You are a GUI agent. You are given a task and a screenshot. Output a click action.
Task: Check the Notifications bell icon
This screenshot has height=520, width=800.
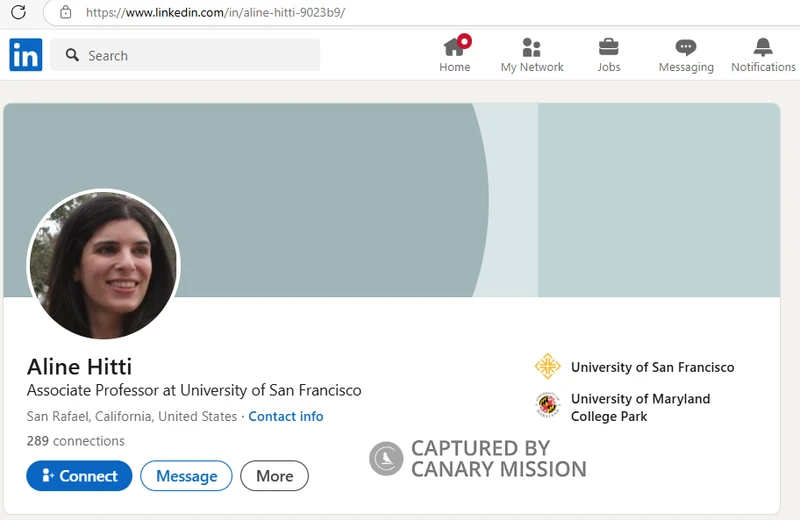click(x=763, y=47)
